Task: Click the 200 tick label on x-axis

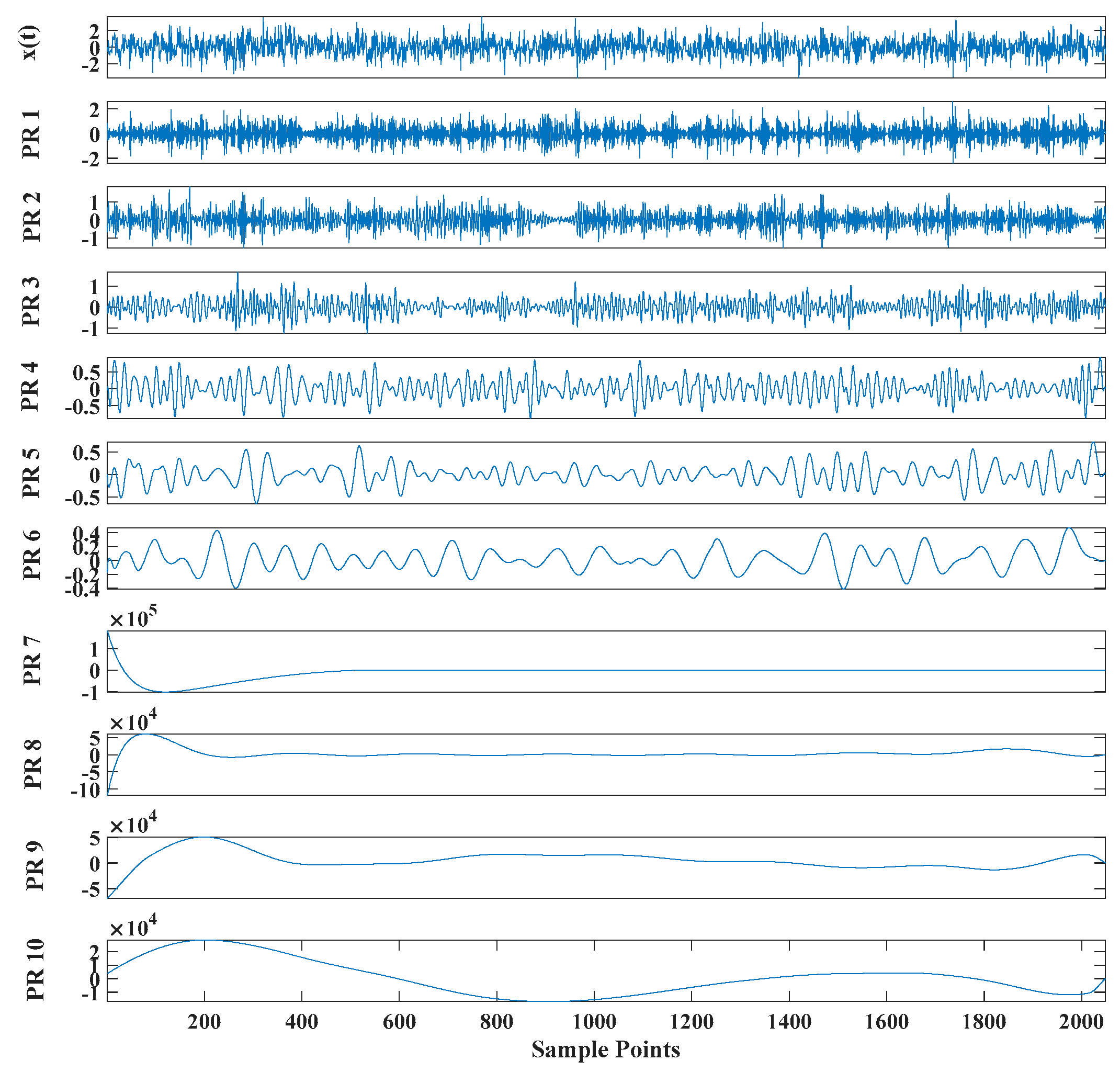Action: point(204,1022)
